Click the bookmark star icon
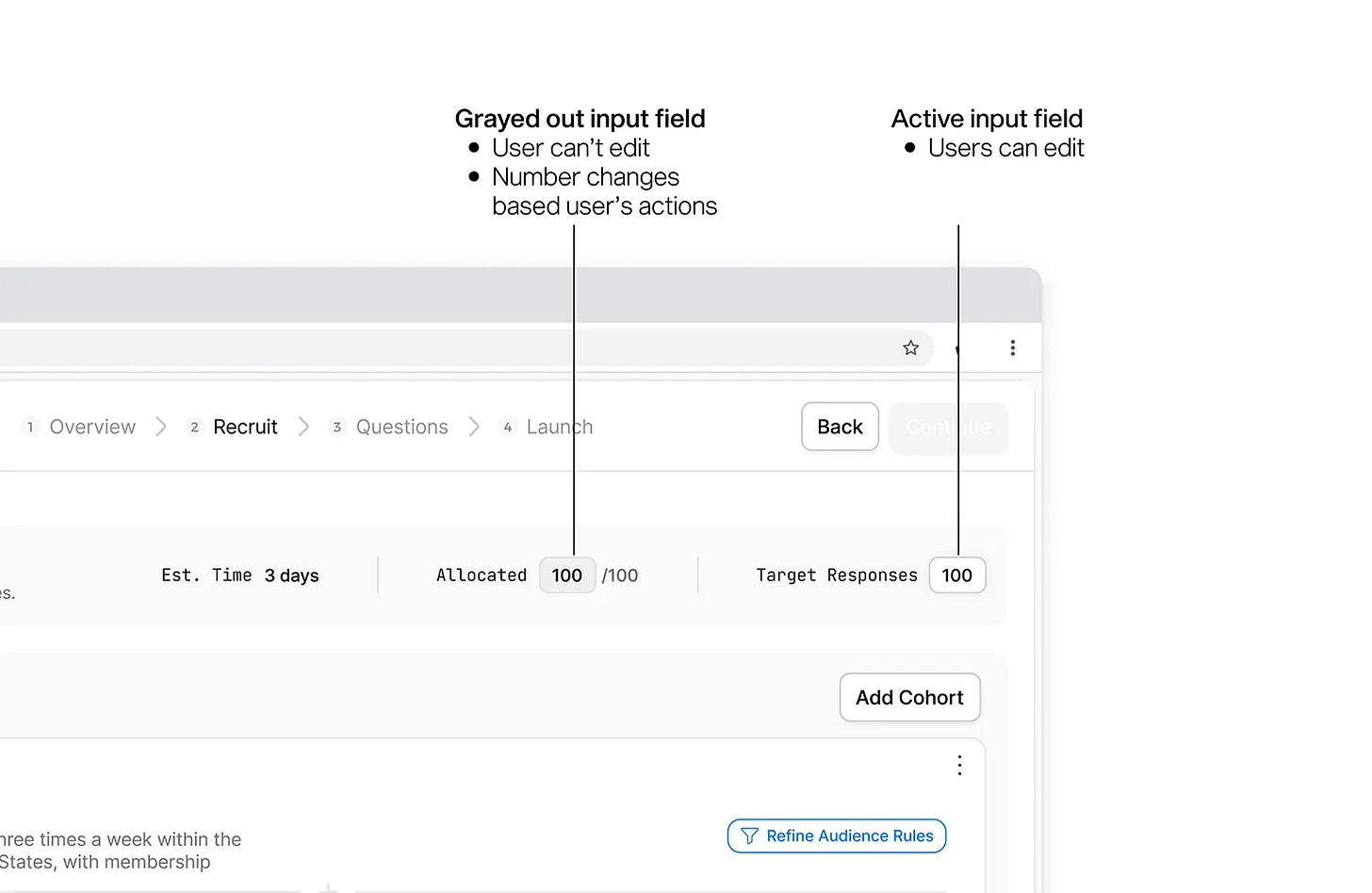 pyautogui.click(x=910, y=349)
